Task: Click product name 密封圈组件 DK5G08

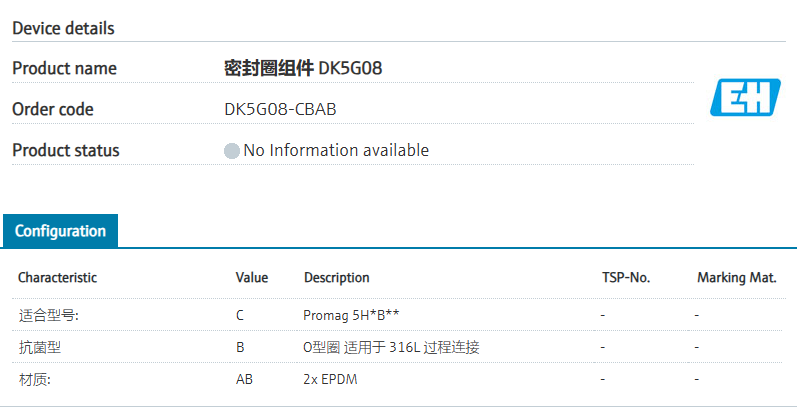Action: [x=302, y=68]
